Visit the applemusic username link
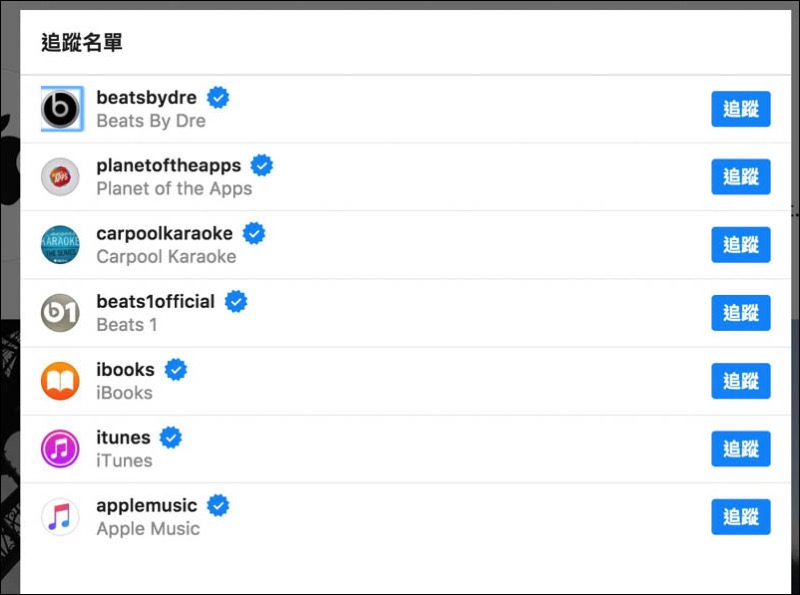The width and height of the screenshot is (800, 595). (147, 505)
